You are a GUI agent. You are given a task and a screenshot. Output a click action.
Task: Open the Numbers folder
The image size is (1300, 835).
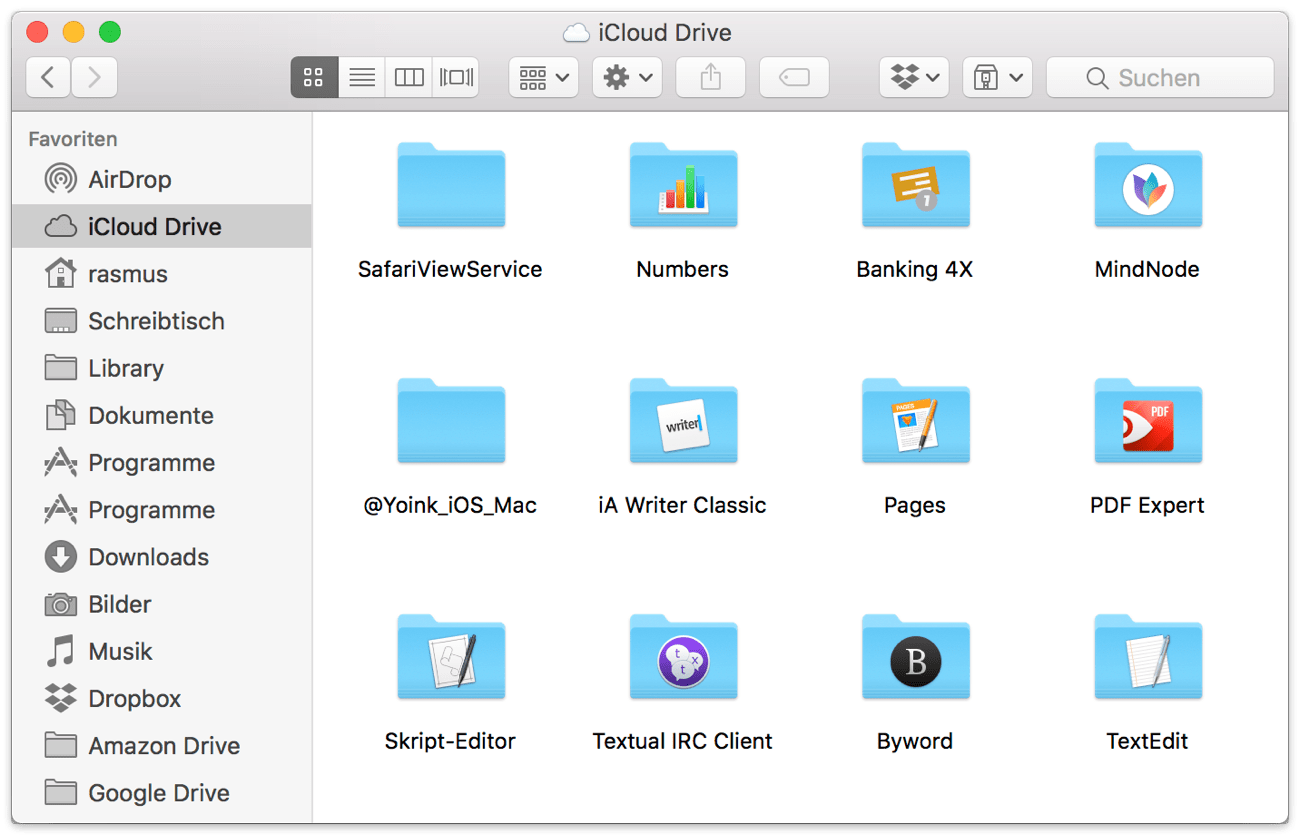683,185
